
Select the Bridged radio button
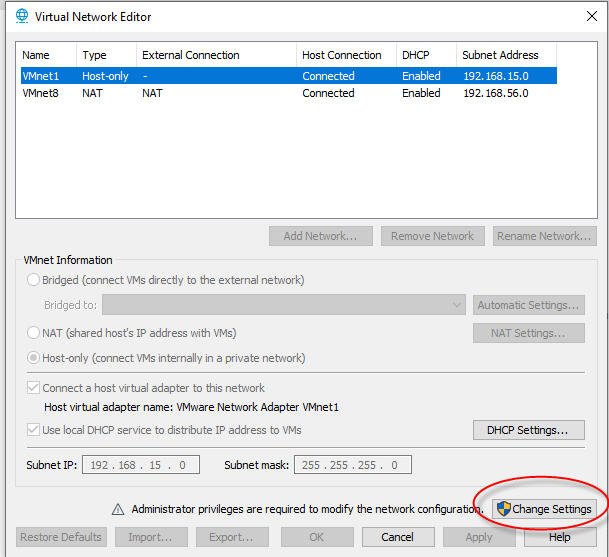pos(34,280)
